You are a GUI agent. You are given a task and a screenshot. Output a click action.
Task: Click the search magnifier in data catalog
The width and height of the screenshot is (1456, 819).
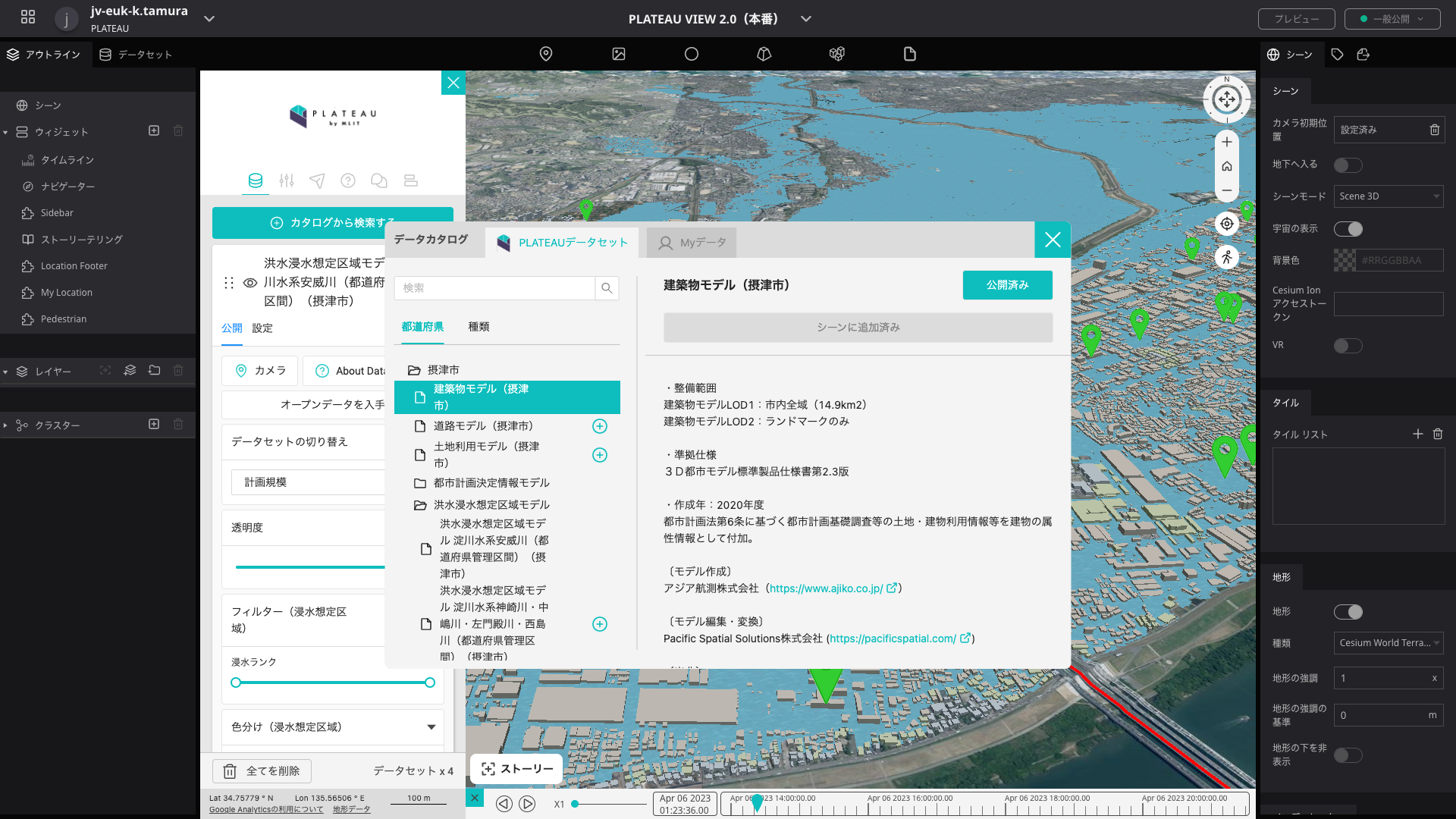(607, 288)
